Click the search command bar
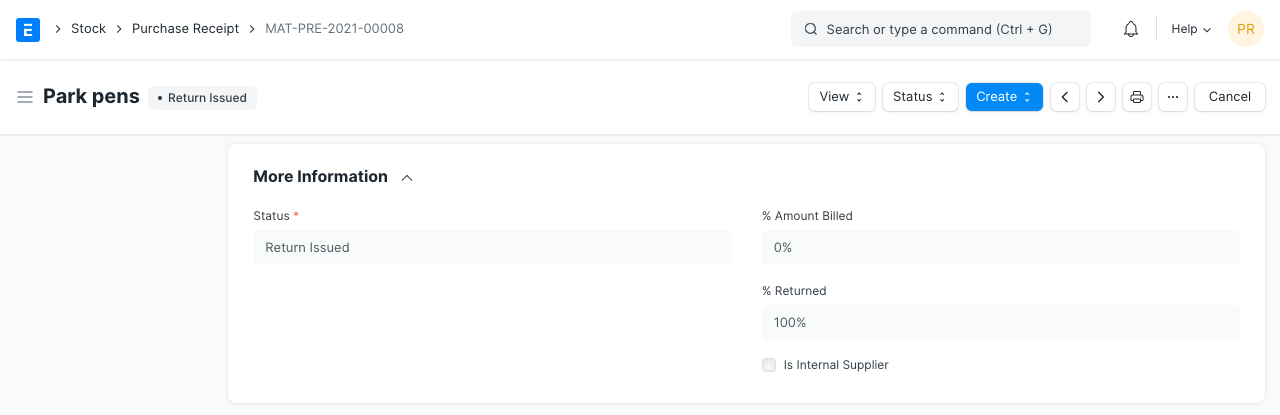The height and width of the screenshot is (415, 1280). tap(940, 29)
